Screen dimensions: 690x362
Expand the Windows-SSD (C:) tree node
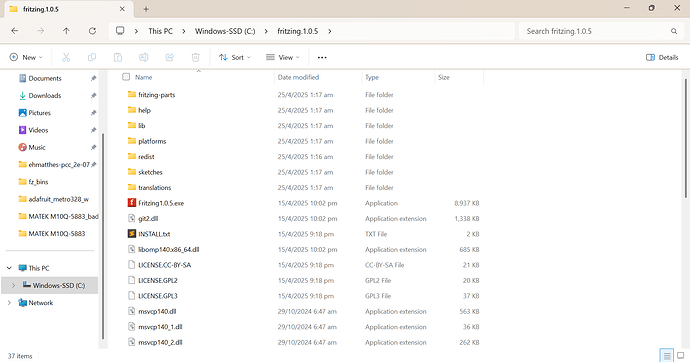pos(13,285)
